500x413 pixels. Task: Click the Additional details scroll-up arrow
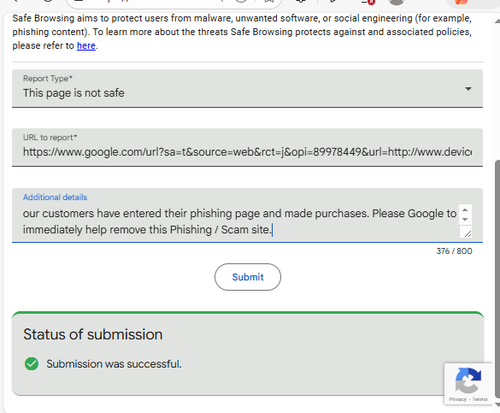(465, 210)
